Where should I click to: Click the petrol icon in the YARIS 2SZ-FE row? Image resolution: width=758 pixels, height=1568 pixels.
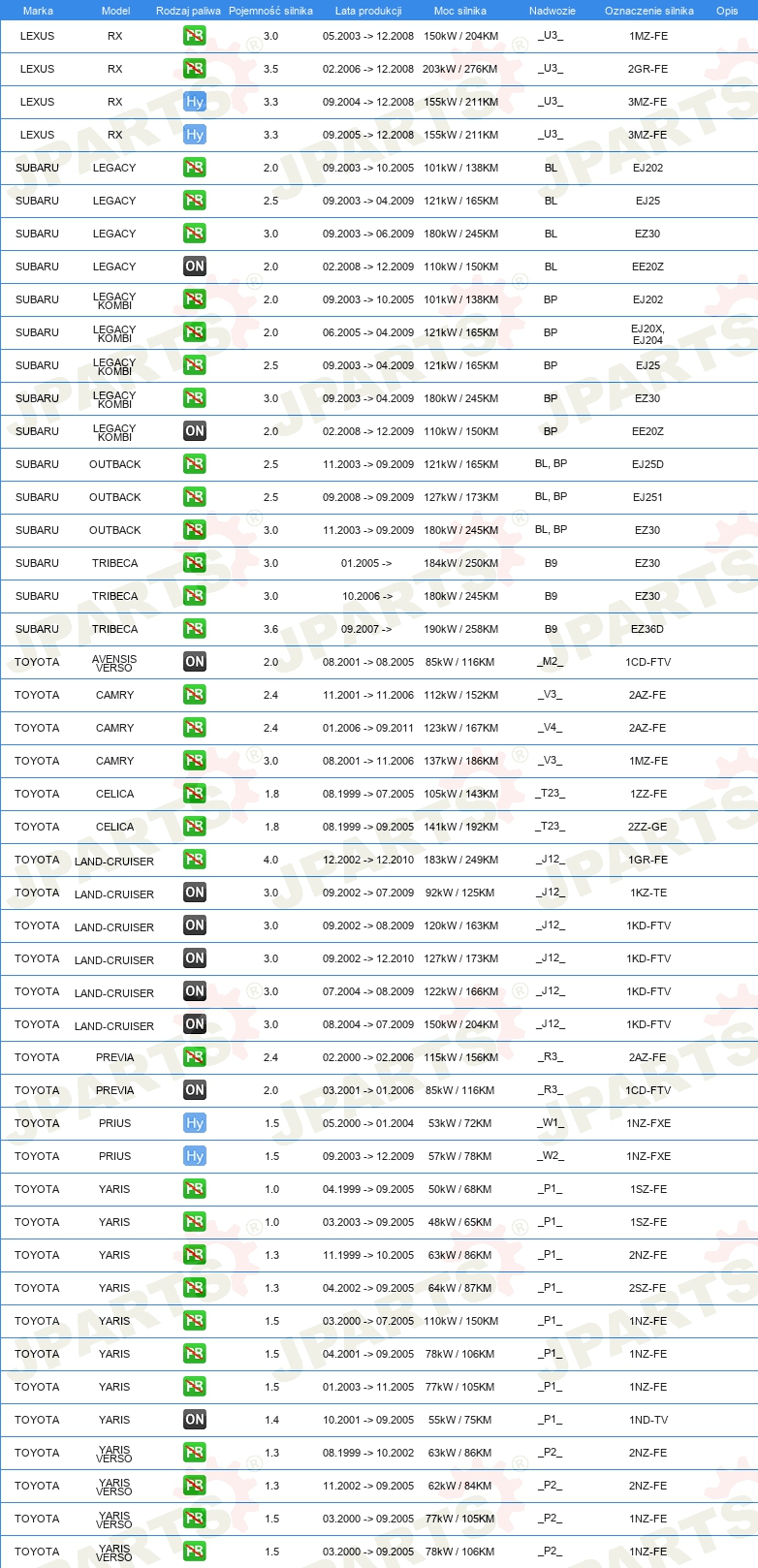195,1288
